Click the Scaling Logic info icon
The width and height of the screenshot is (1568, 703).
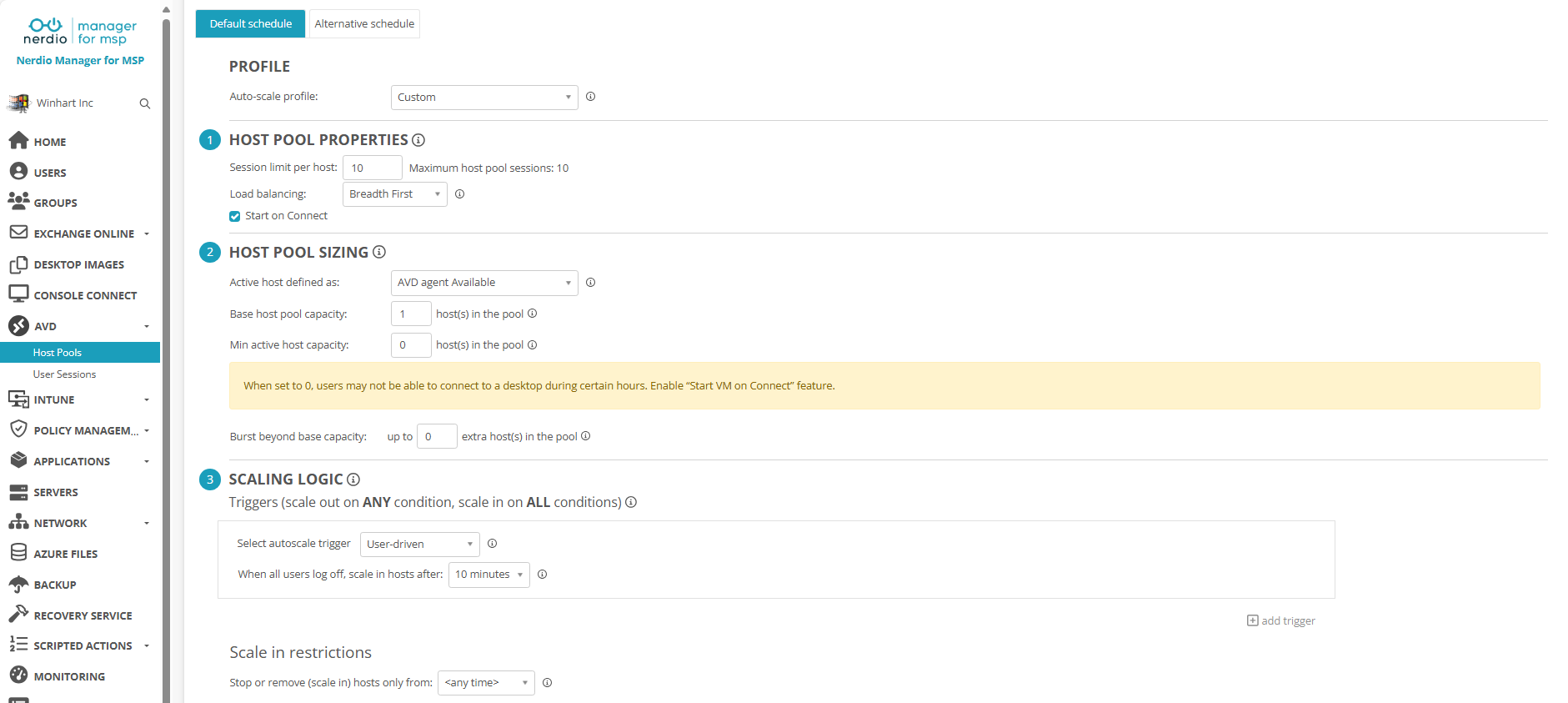pyautogui.click(x=353, y=480)
